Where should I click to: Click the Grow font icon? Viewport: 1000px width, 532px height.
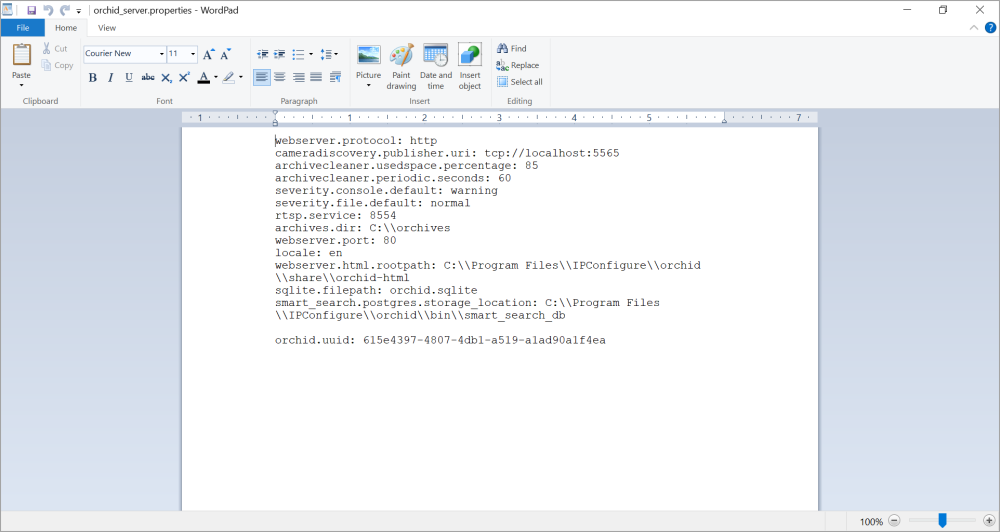(x=209, y=54)
